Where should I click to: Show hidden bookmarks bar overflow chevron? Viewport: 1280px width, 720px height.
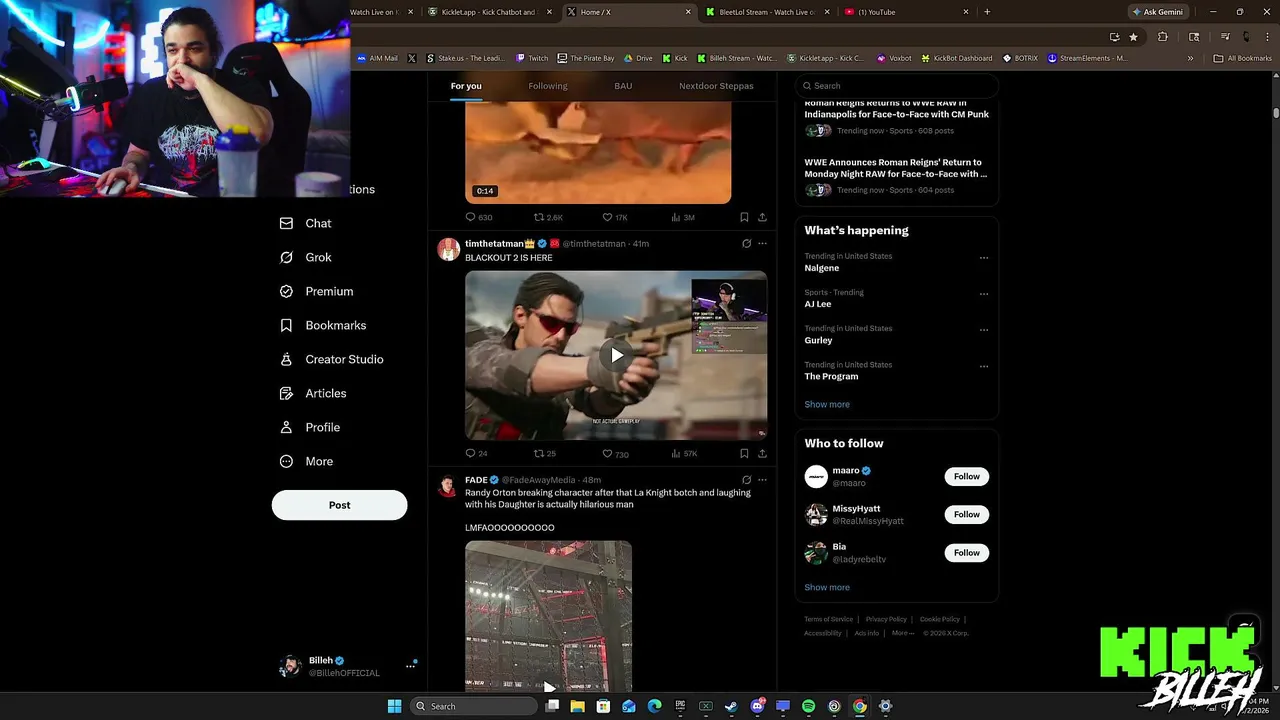[x=1190, y=58]
